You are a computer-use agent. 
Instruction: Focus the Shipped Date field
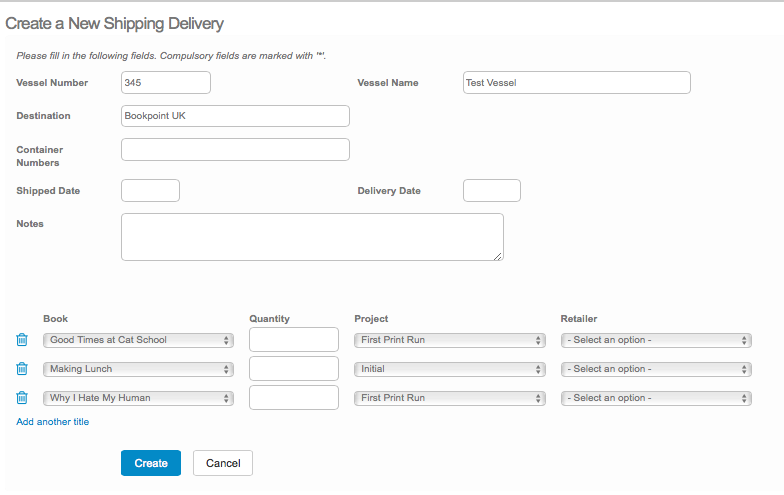click(x=150, y=191)
